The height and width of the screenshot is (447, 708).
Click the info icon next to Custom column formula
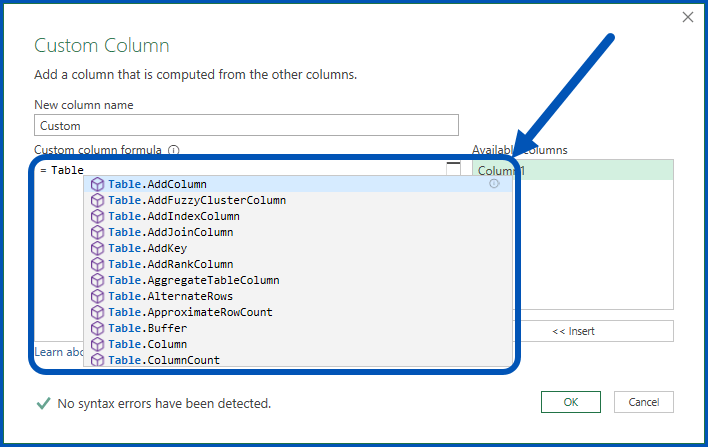point(174,150)
